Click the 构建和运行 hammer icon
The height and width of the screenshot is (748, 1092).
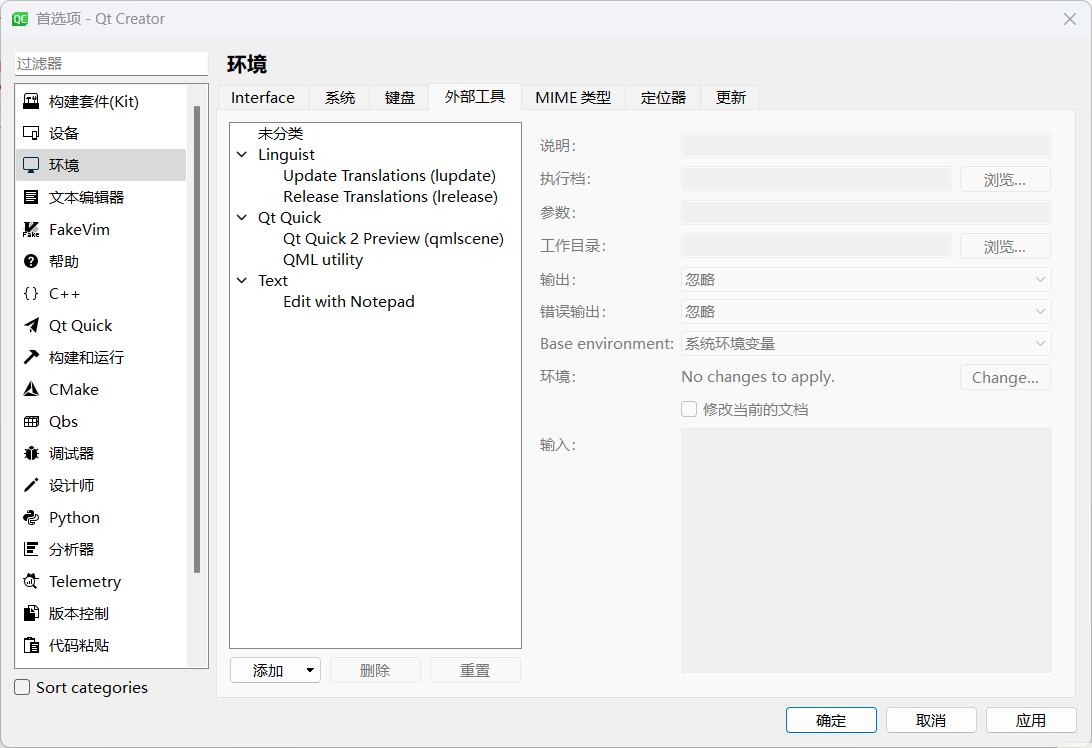pos(31,357)
